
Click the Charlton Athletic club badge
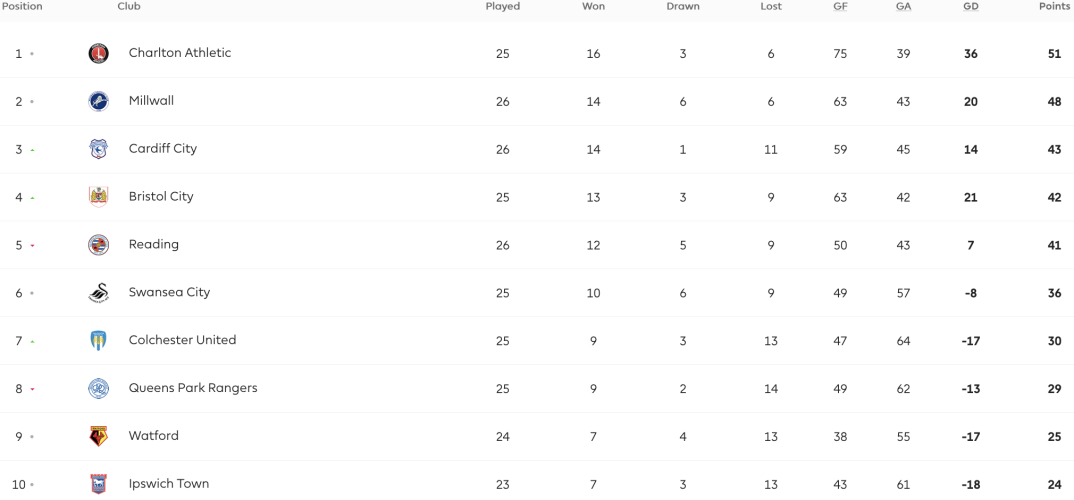point(99,53)
